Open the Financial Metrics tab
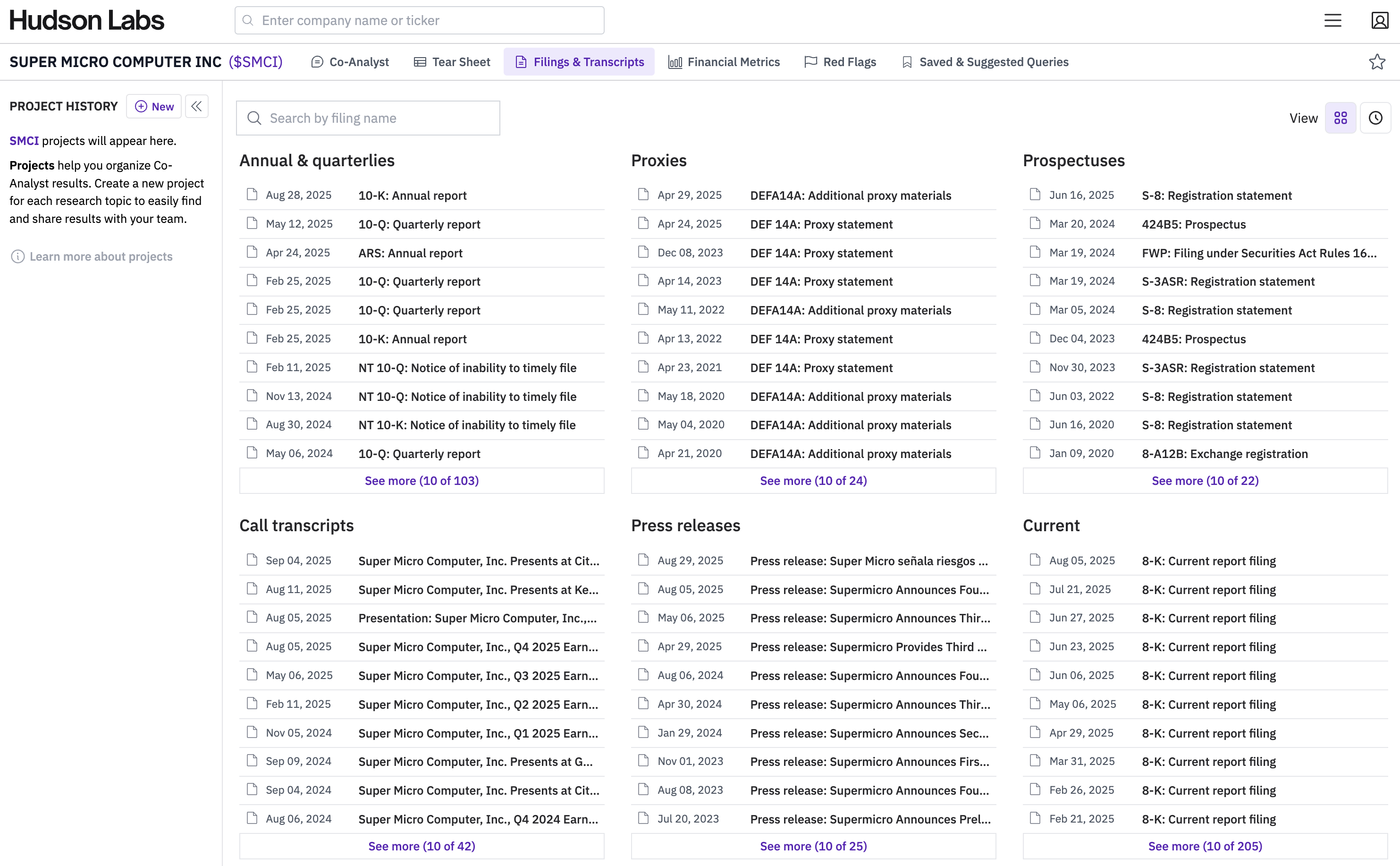This screenshot has height=866, width=1400. (x=724, y=62)
